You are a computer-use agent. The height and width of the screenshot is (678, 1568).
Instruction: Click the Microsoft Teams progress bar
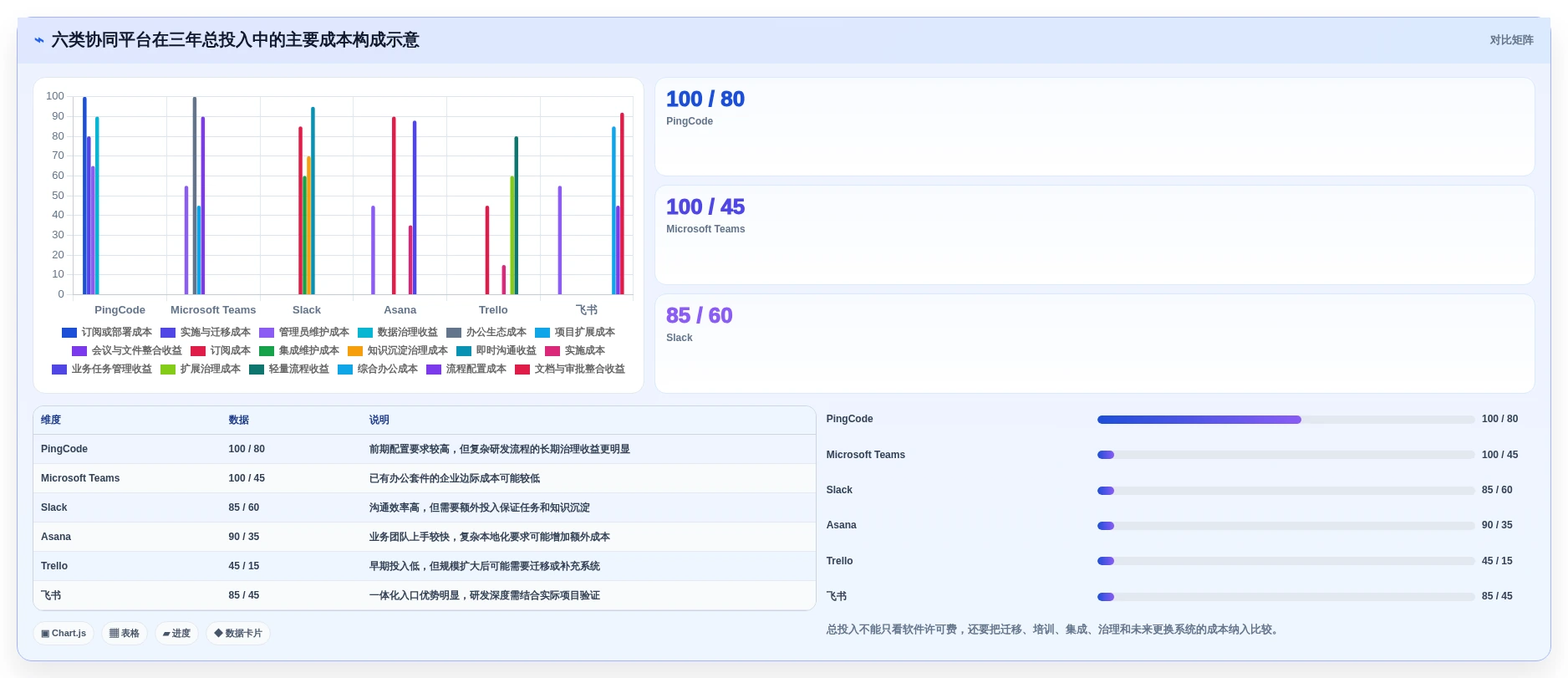(1285, 455)
